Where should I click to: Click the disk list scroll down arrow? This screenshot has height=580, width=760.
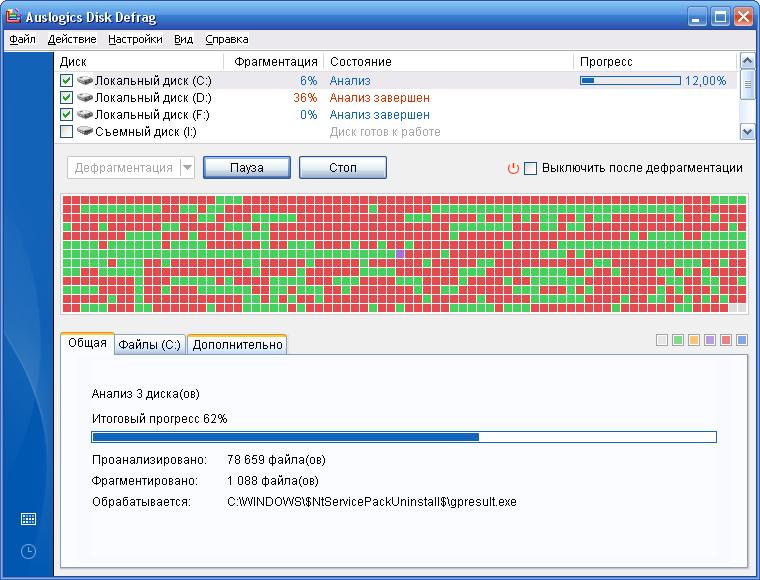pyautogui.click(x=747, y=132)
